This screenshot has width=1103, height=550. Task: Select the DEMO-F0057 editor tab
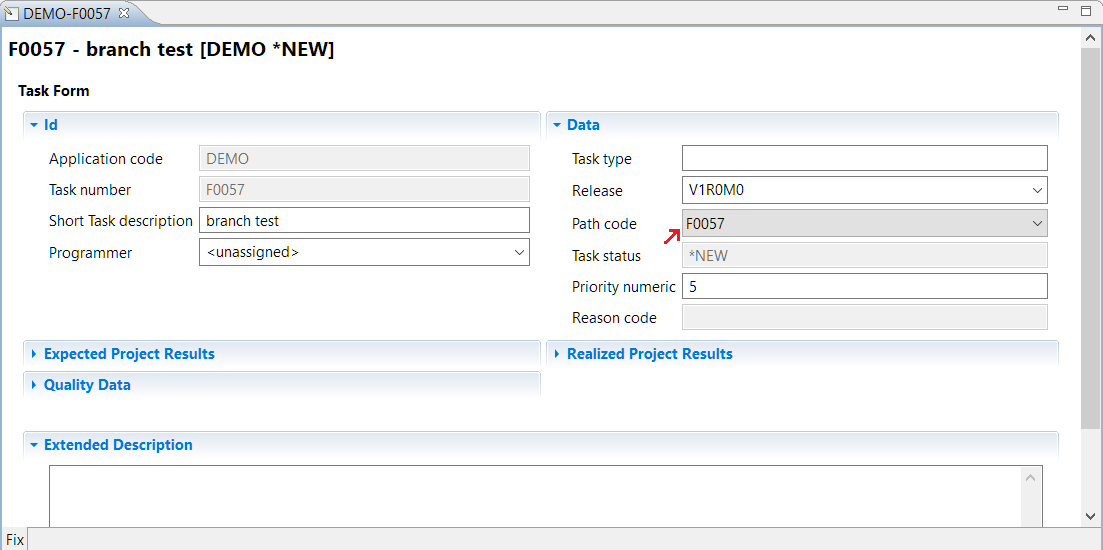(x=66, y=13)
